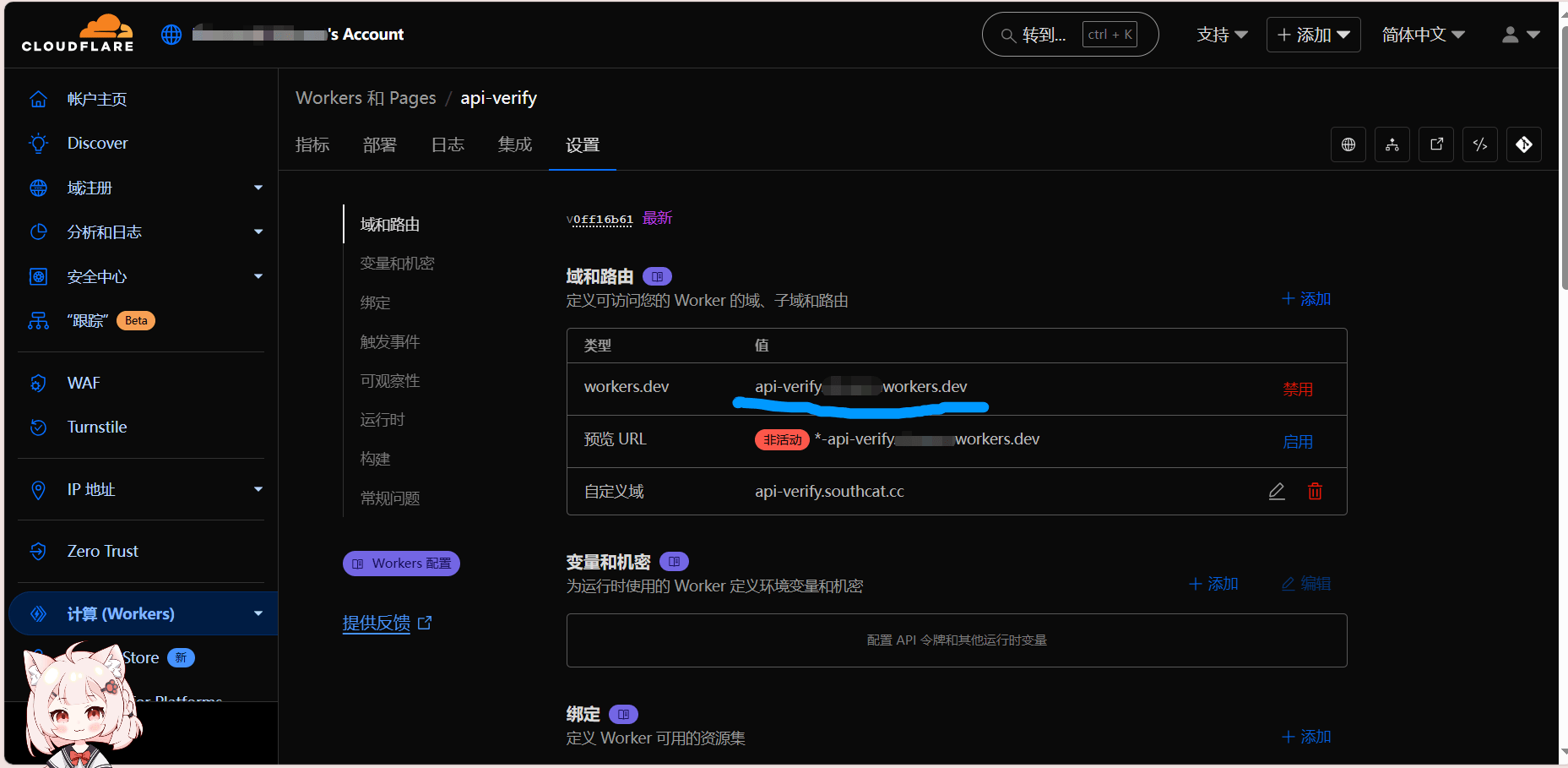The image size is (1568, 768).
Task: Open the external link visit icon
Action: pos(1436,144)
